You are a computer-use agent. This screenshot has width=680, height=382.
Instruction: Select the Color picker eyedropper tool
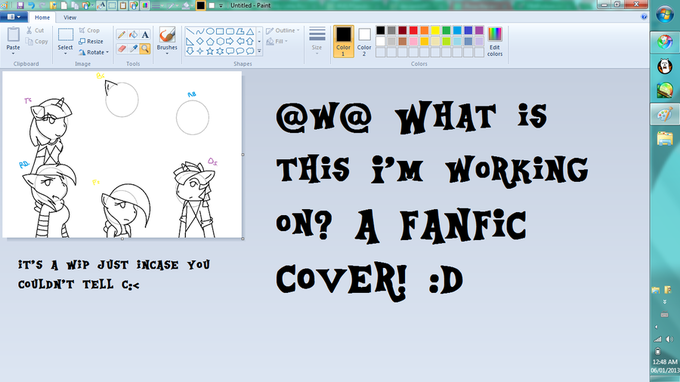[134, 48]
